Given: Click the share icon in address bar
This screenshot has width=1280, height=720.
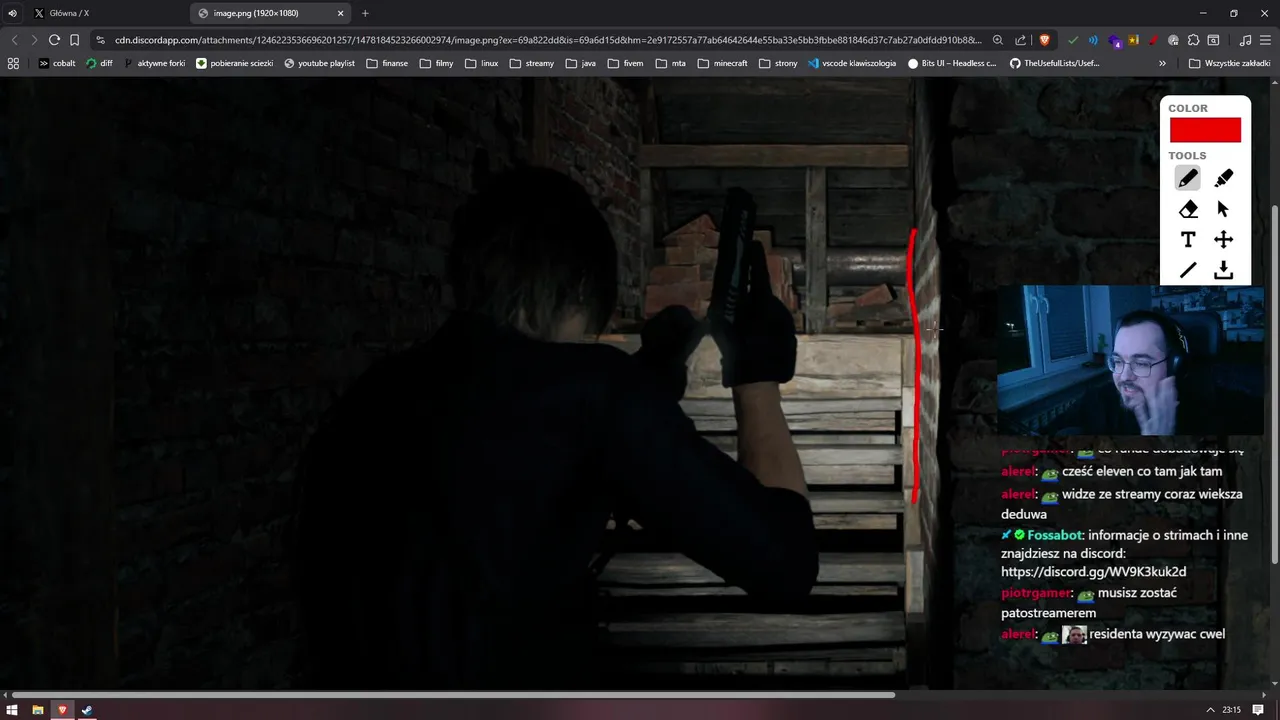Looking at the screenshot, I should pyautogui.click(x=1020, y=40).
